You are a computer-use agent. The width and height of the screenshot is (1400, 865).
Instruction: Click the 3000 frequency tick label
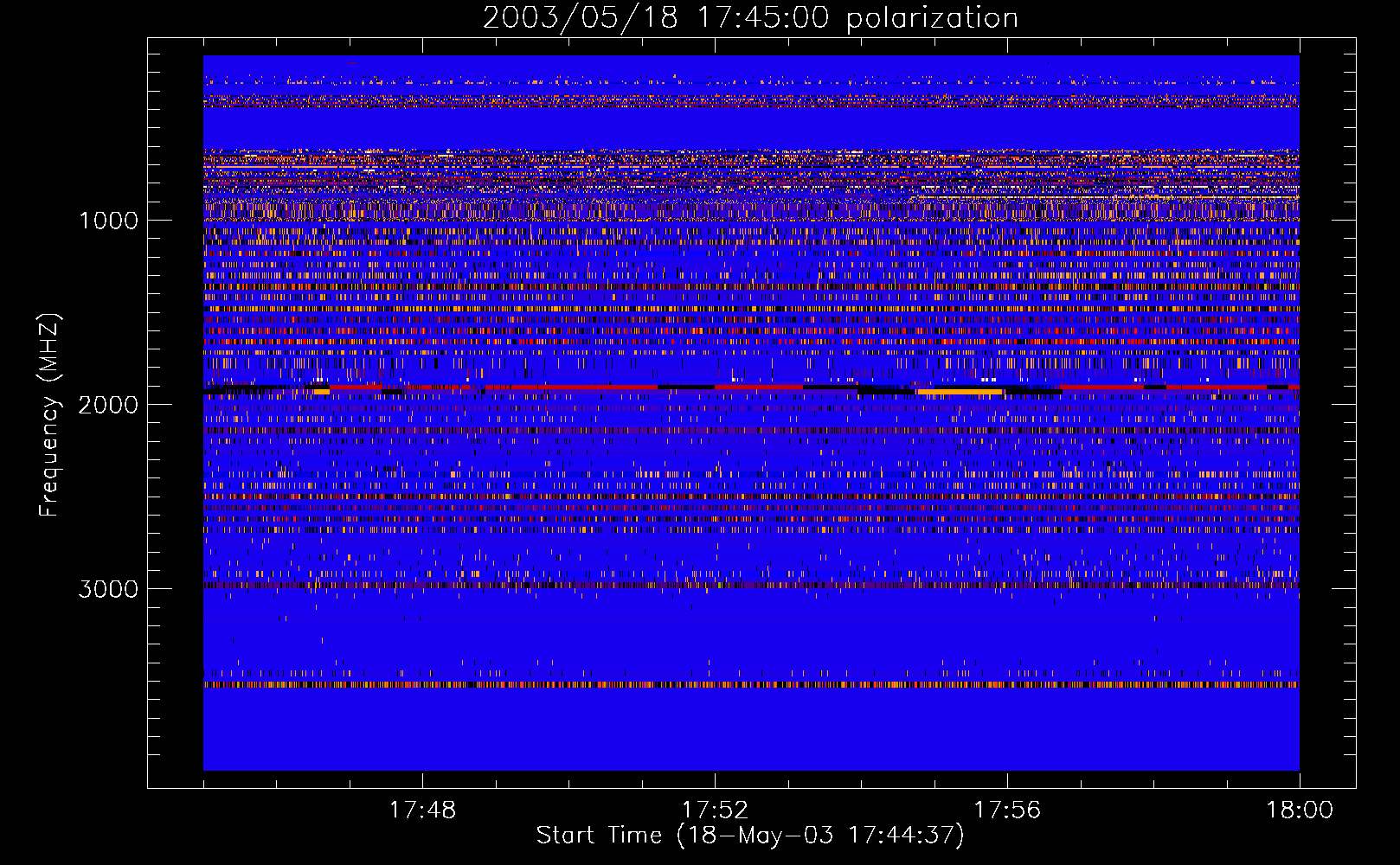(109, 588)
